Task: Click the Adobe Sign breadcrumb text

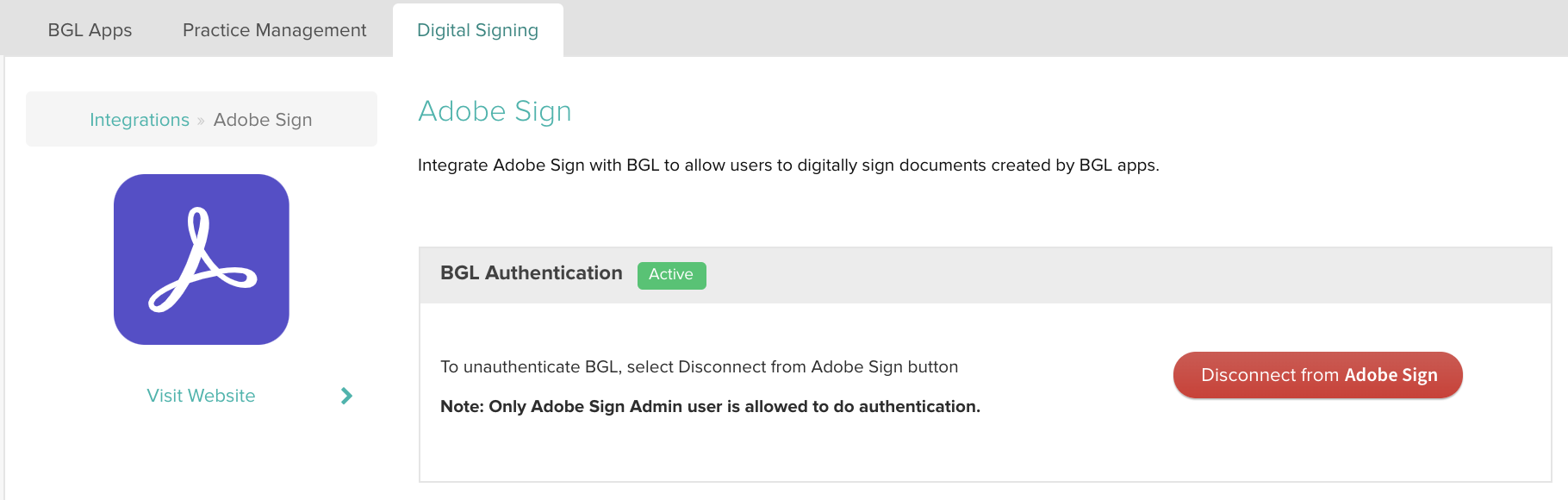Action: coord(263,120)
